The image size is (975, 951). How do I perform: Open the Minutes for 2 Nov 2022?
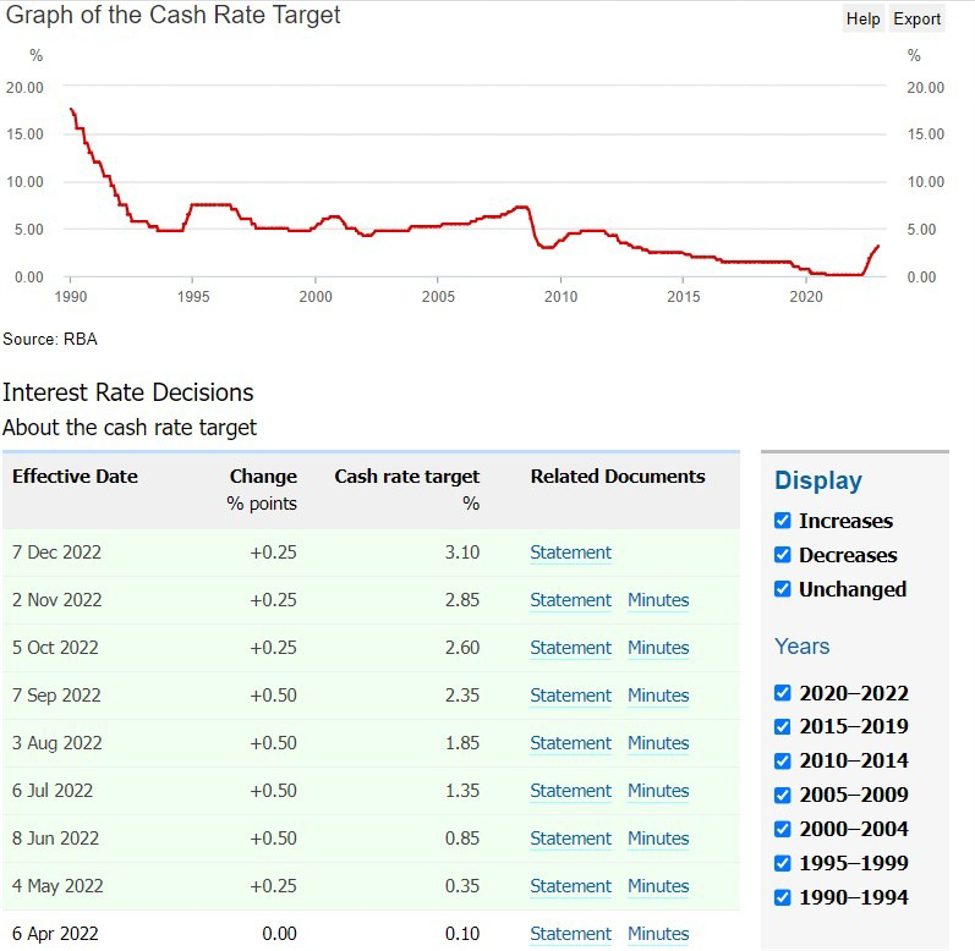(658, 600)
